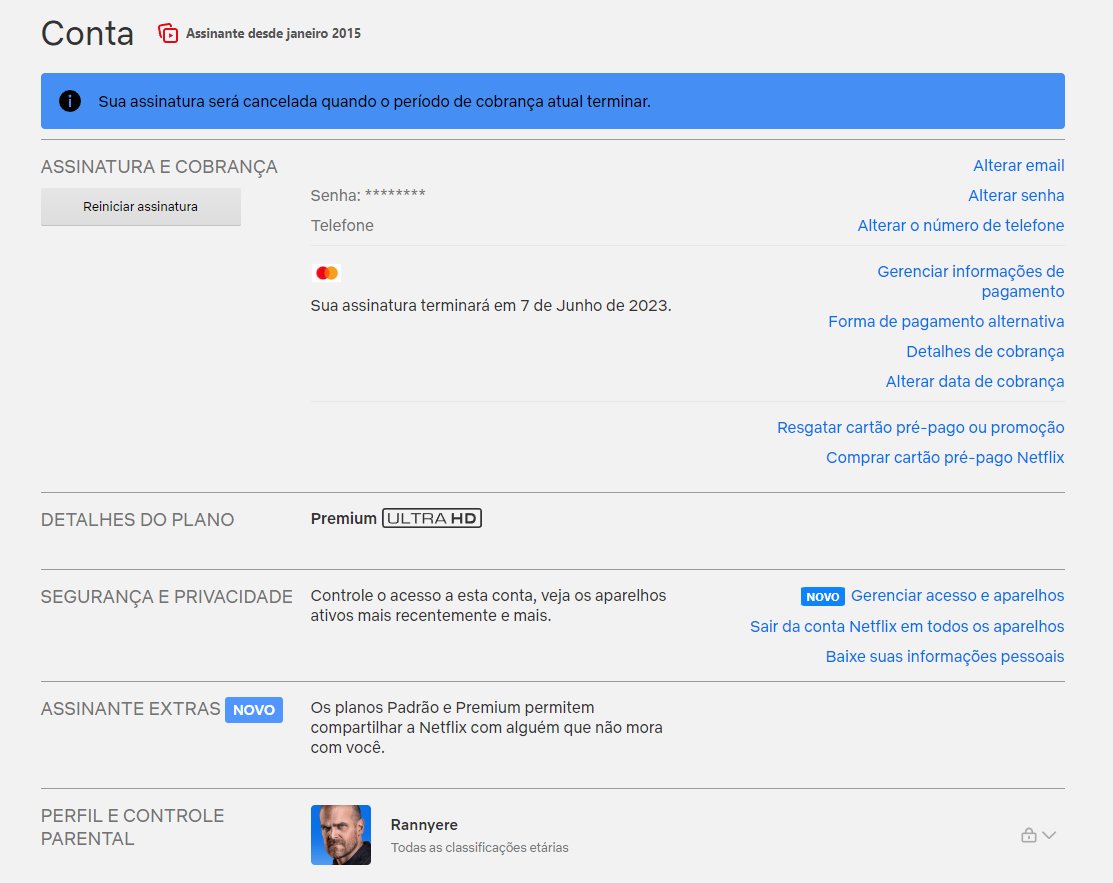The image size is (1113, 883).
Task: Click Comprar cartão pré-pago Netflix
Action: 945,457
